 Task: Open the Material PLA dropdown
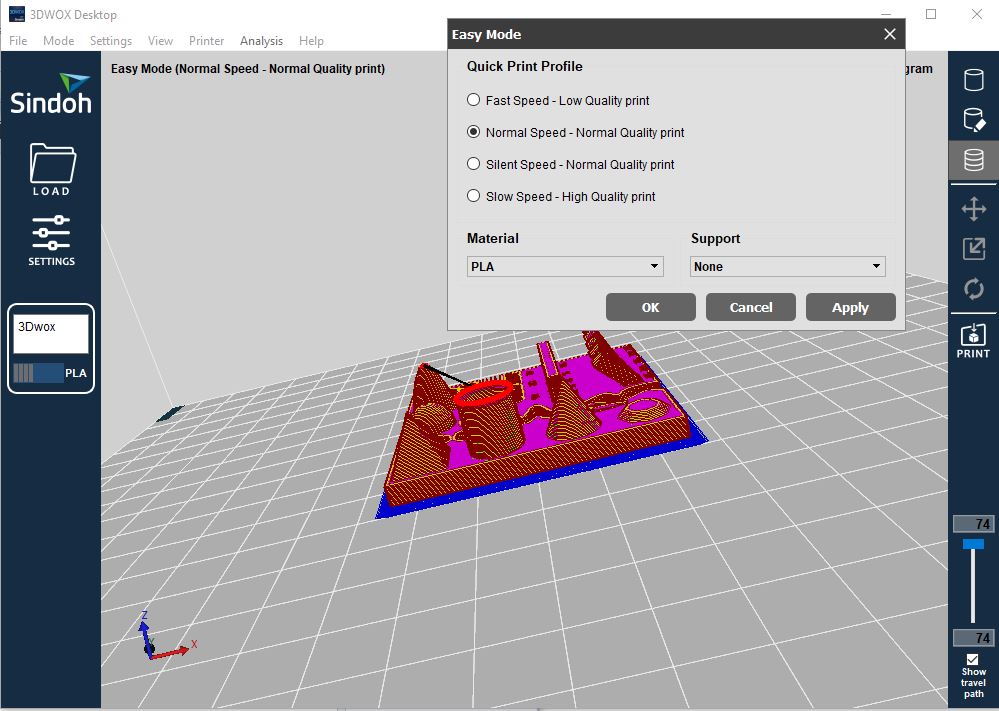pos(565,266)
